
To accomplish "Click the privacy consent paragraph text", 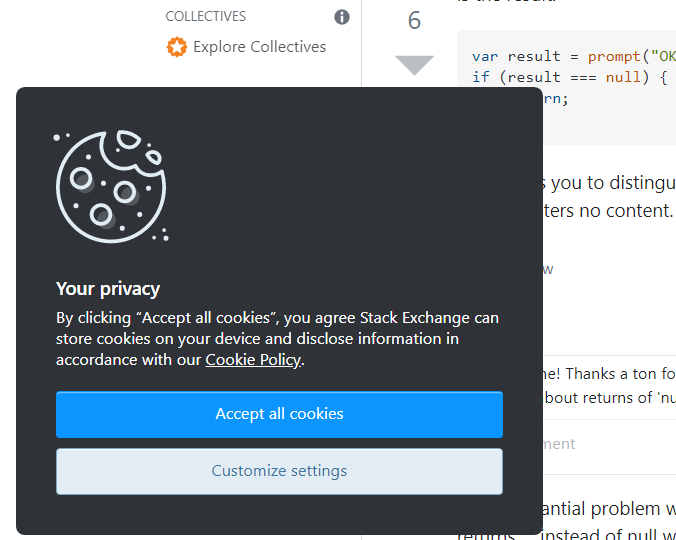I will (277, 339).
